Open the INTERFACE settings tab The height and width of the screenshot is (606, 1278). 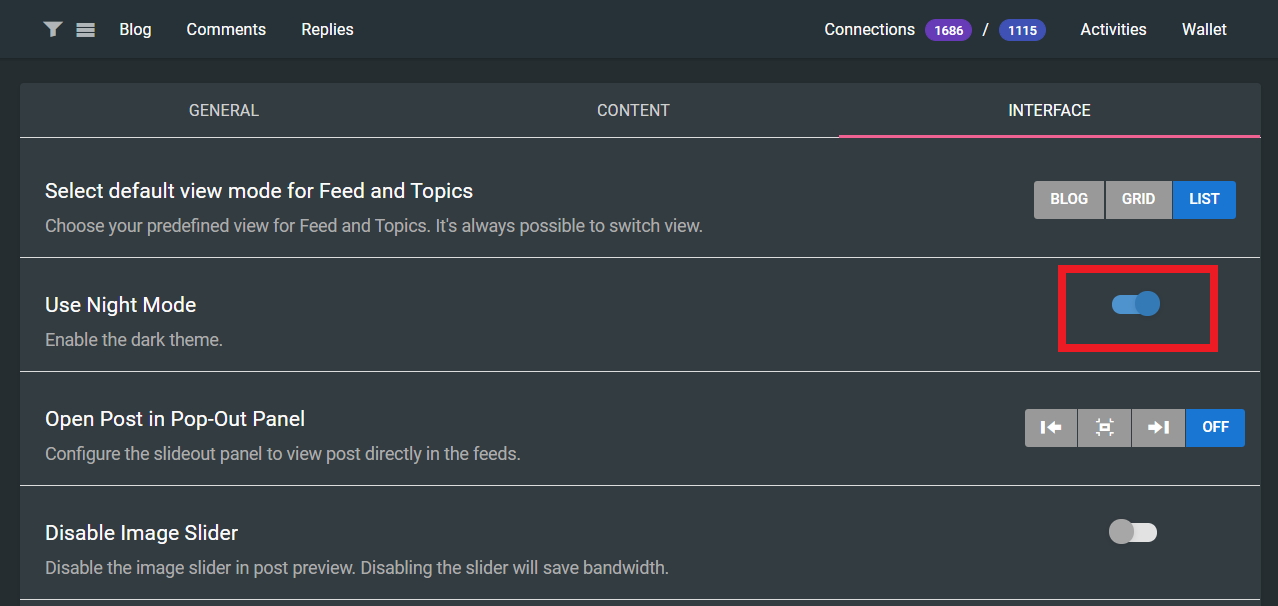(1049, 110)
